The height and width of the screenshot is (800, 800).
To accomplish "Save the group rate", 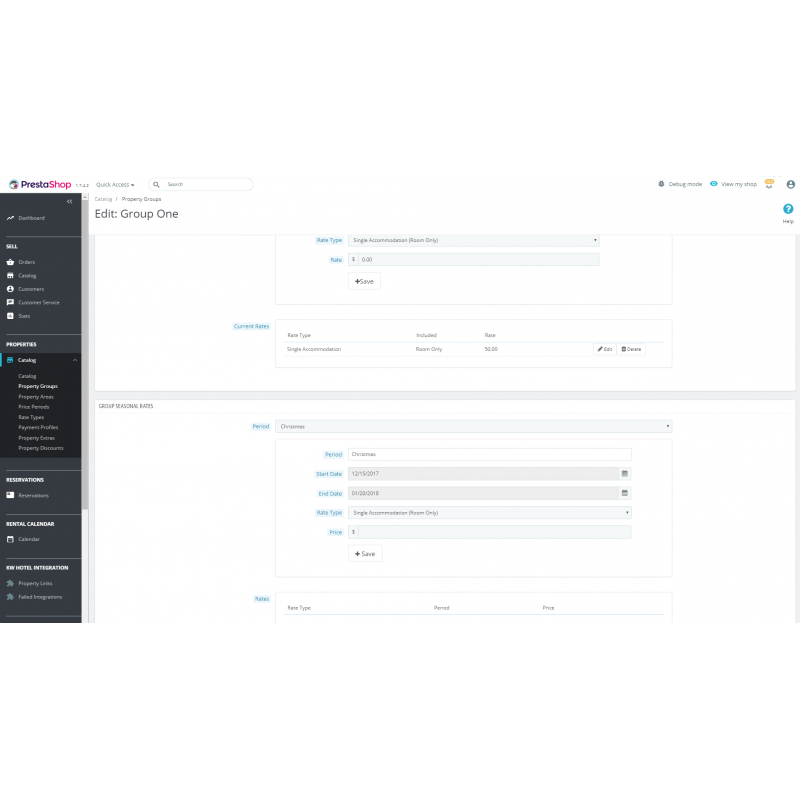I will [x=364, y=281].
